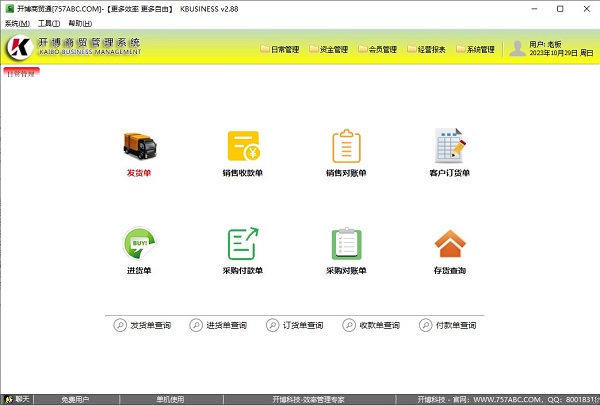Click the 发货单 red label

(x=139, y=173)
